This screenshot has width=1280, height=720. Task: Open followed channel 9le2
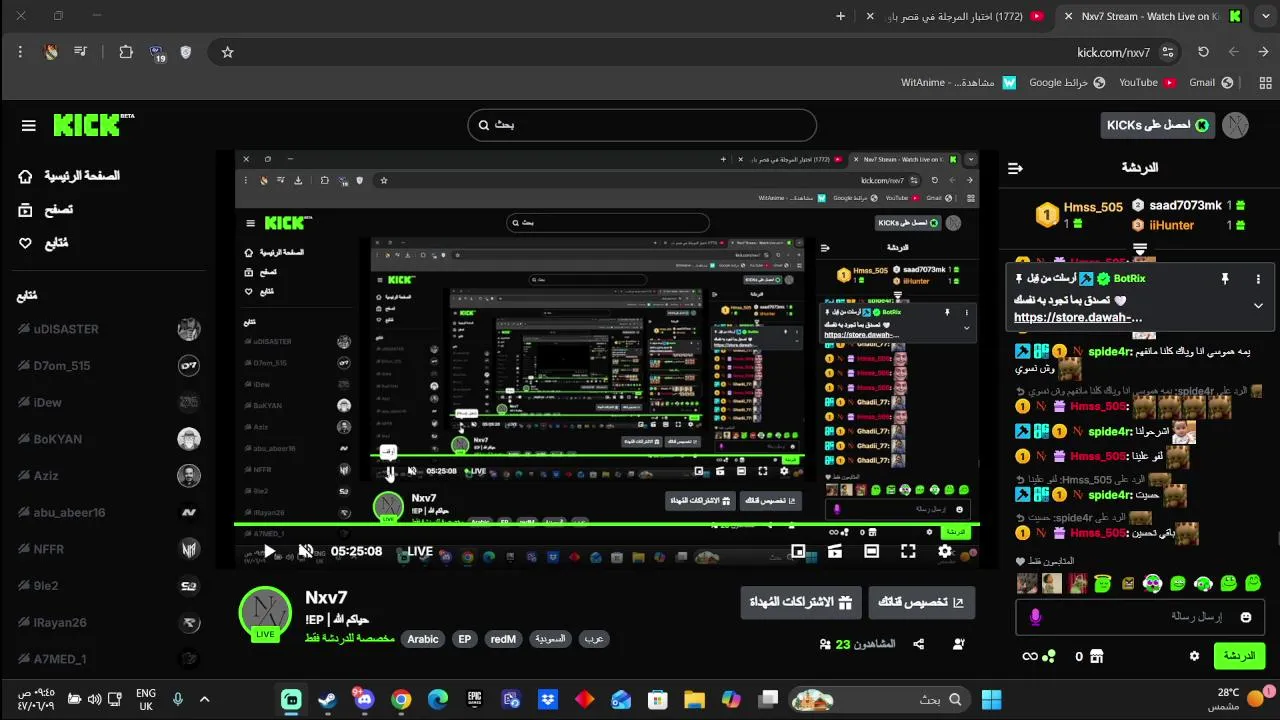(x=109, y=586)
